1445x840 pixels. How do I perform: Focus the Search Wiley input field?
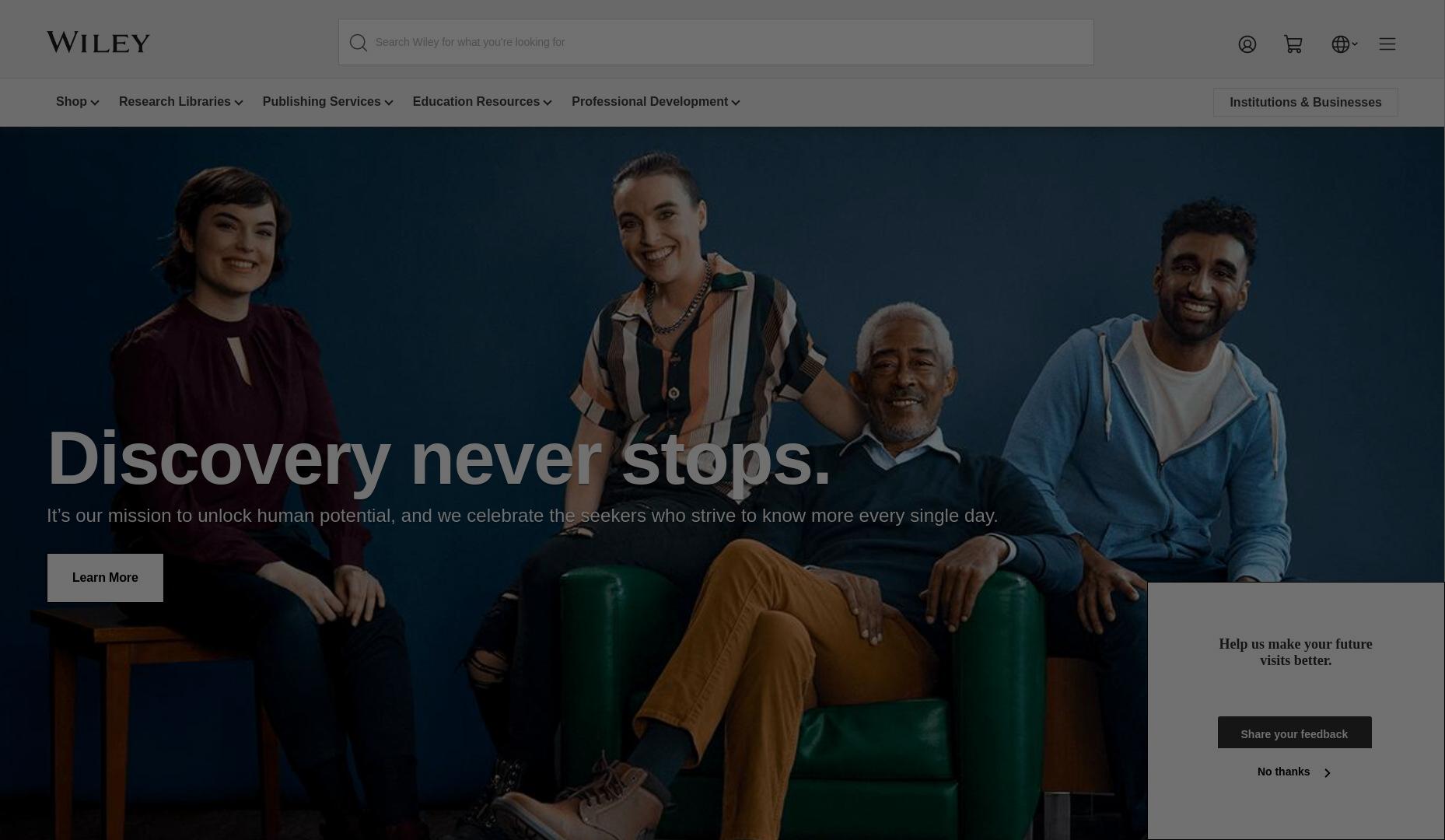[716, 42]
